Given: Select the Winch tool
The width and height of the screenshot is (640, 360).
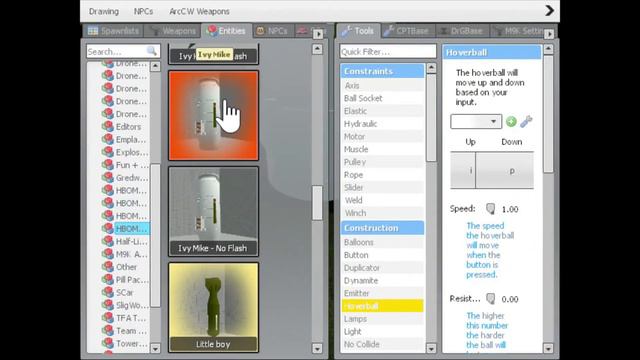Looking at the screenshot, I should 382,213.
